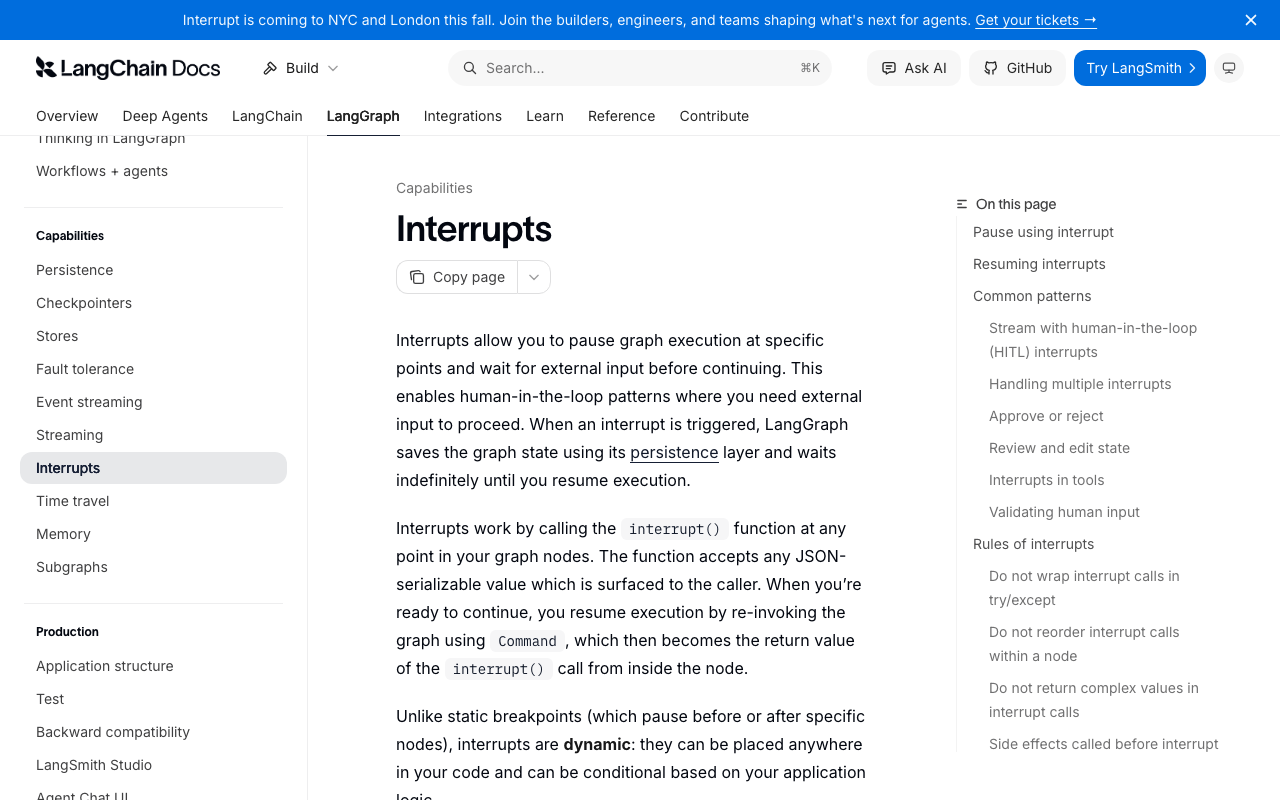Expand the Copy page options chevron
This screenshot has height=800, width=1280.
click(534, 277)
